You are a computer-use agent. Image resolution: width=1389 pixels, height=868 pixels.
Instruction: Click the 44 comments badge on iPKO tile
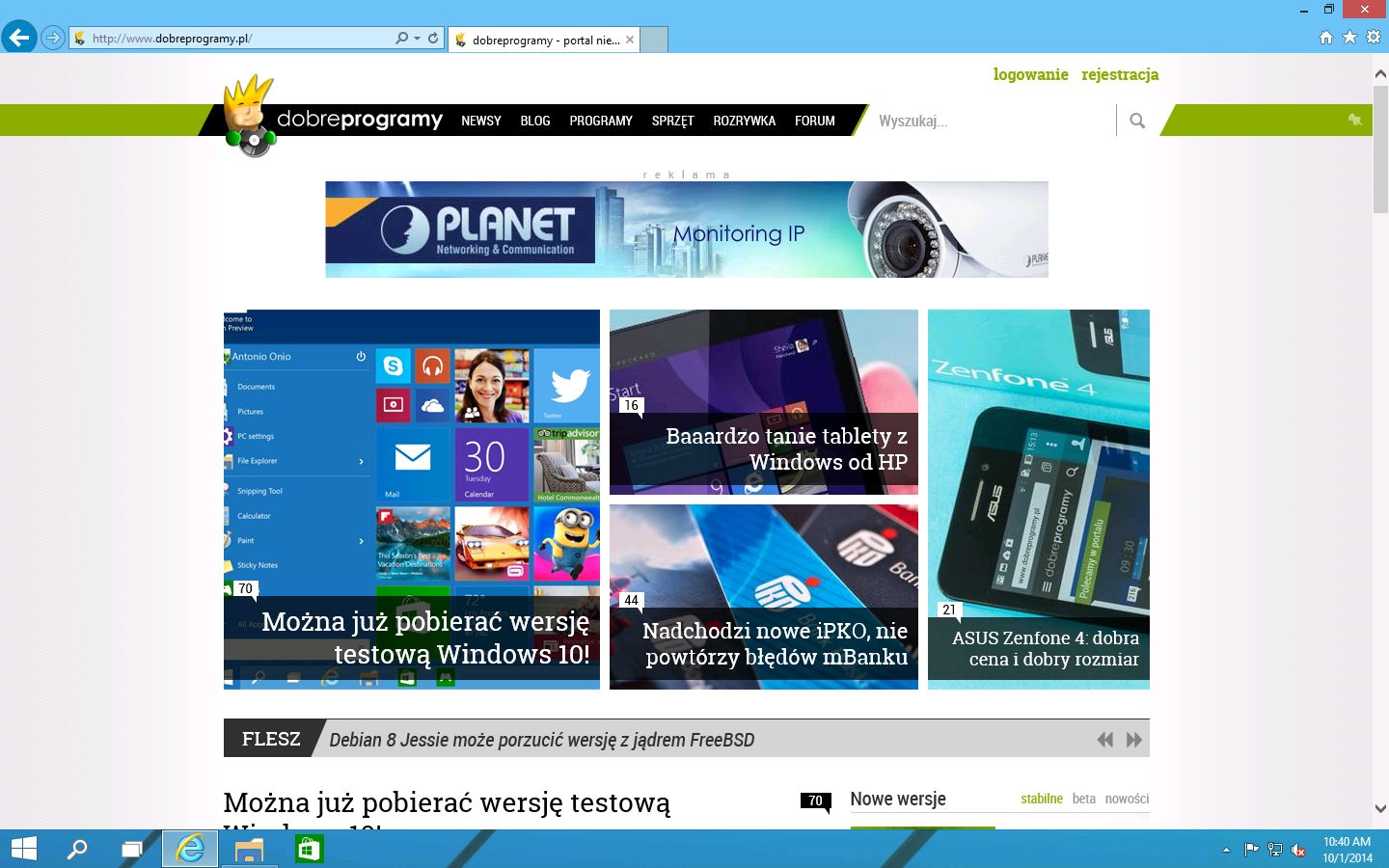point(632,600)
